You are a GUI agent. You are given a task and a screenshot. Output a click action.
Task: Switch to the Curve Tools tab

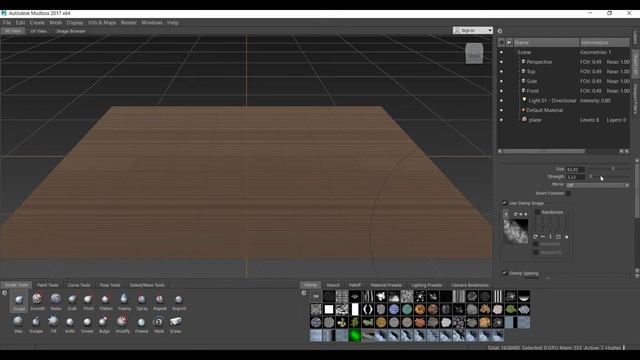pos(79,285)
